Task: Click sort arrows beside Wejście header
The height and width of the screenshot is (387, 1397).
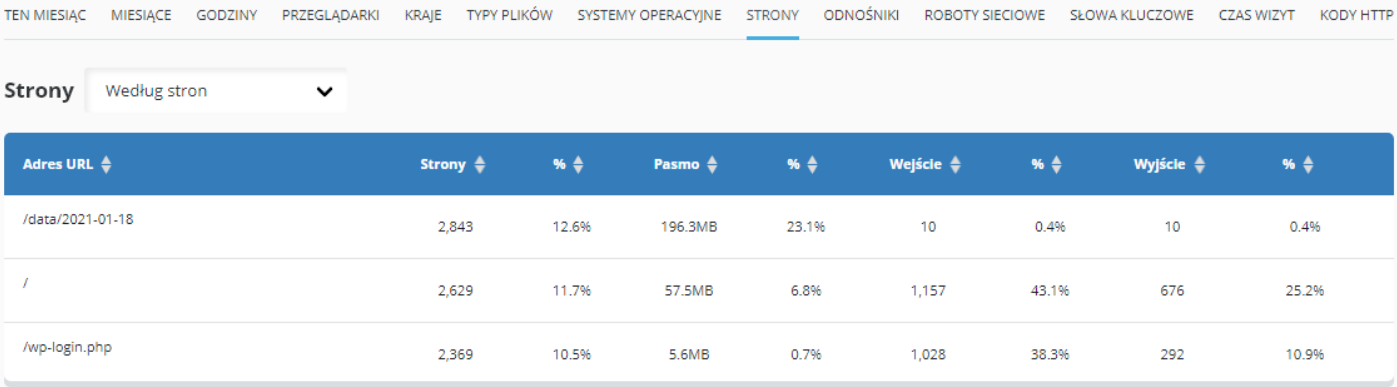Action: click(956, 165)
